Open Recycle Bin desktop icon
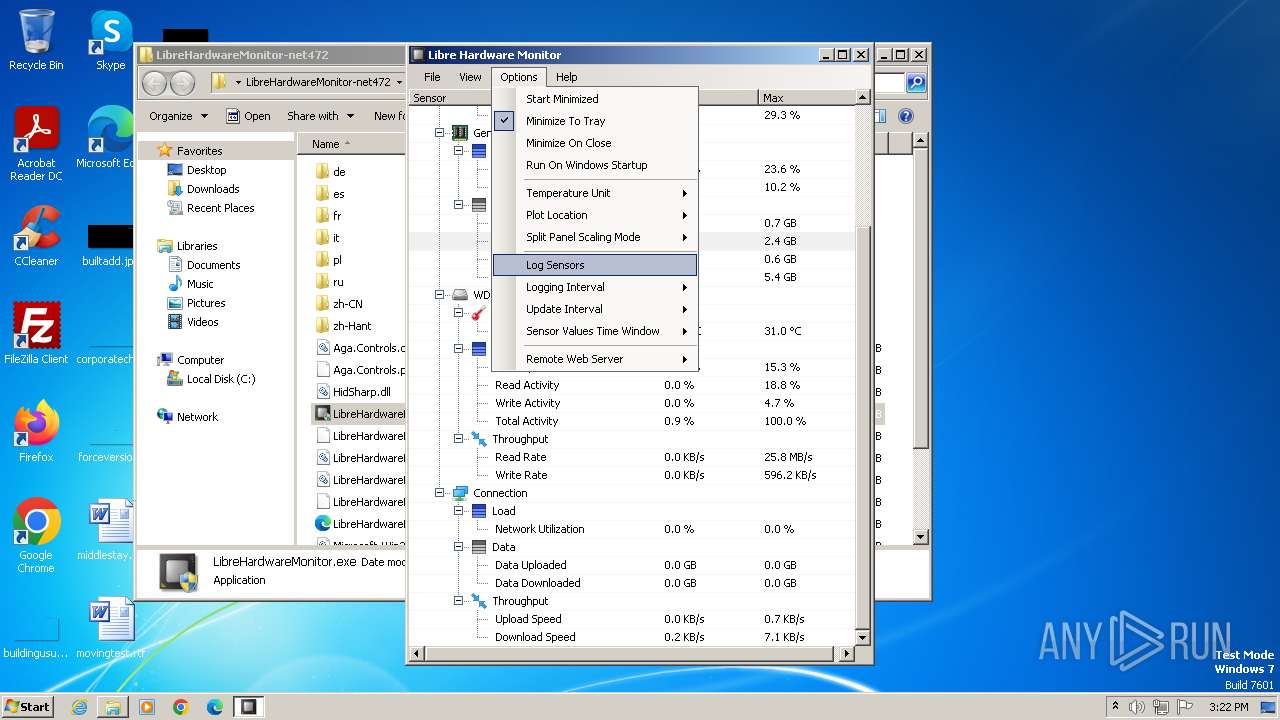Image resolution: width=1280 pixels, height=720 pixels. [36, 40]
